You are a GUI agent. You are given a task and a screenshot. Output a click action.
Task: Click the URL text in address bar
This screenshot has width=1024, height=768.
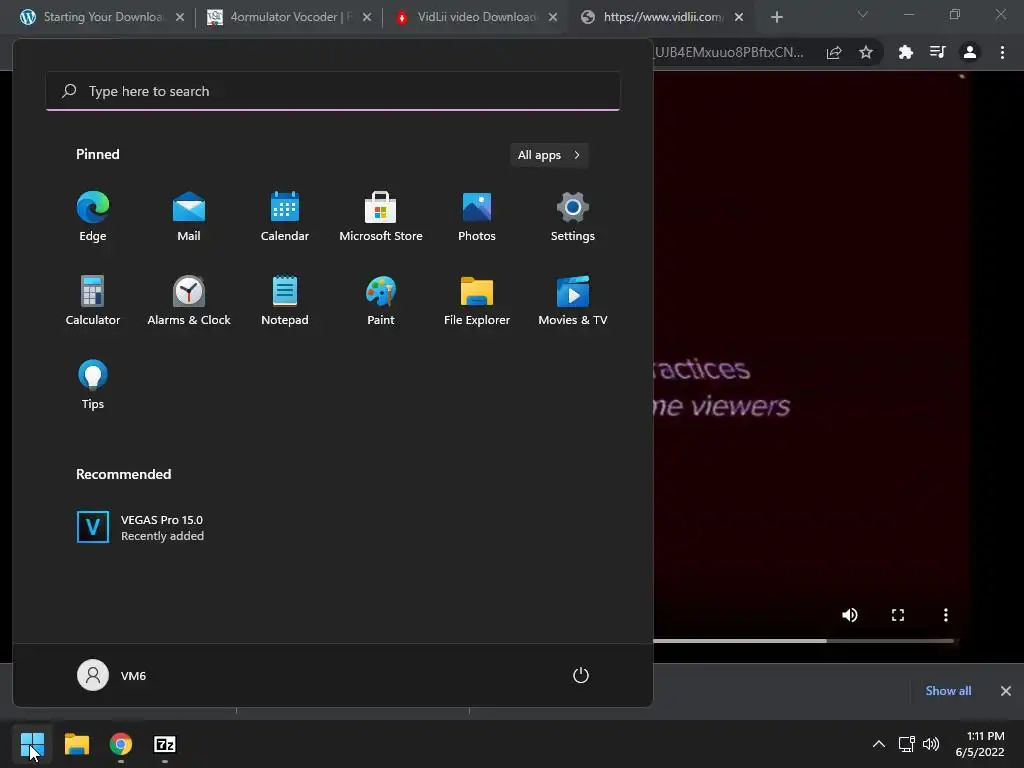point(729,52)
